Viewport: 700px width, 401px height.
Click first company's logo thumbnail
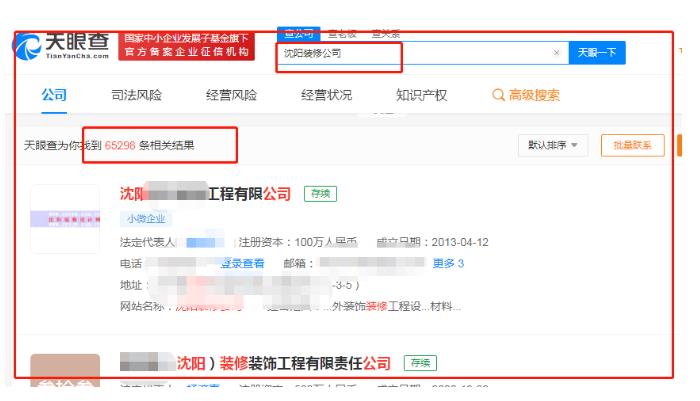pos(65,219)
